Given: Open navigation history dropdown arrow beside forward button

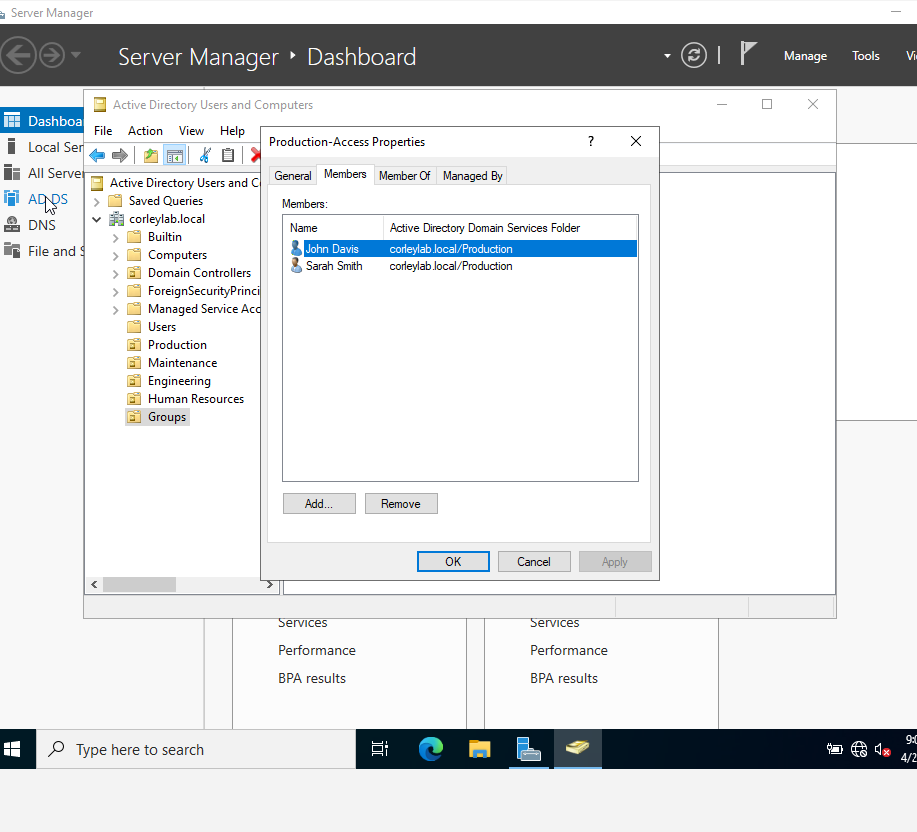Looking at the screenshot, I should click(x=75, y=56).
